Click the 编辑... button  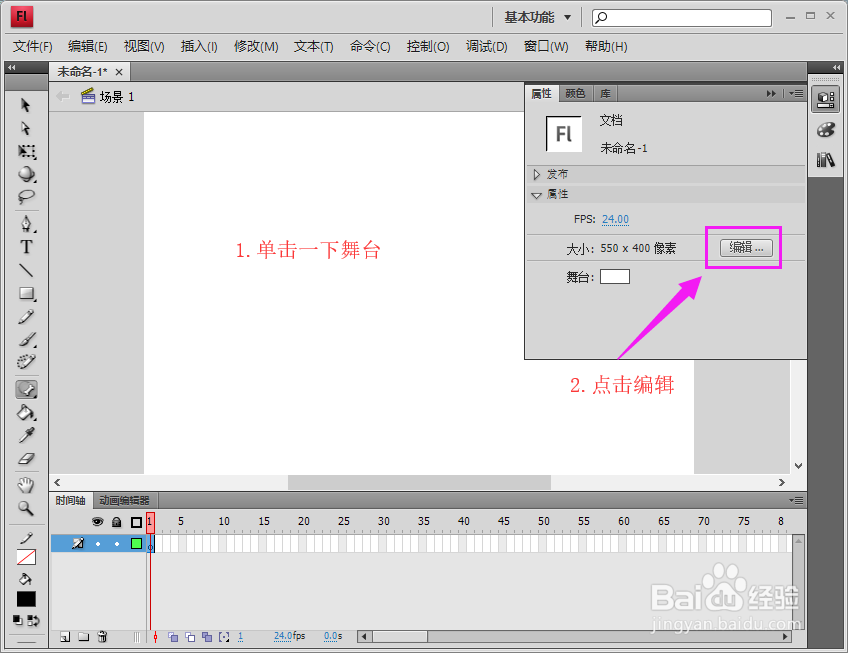pos(746,248)
